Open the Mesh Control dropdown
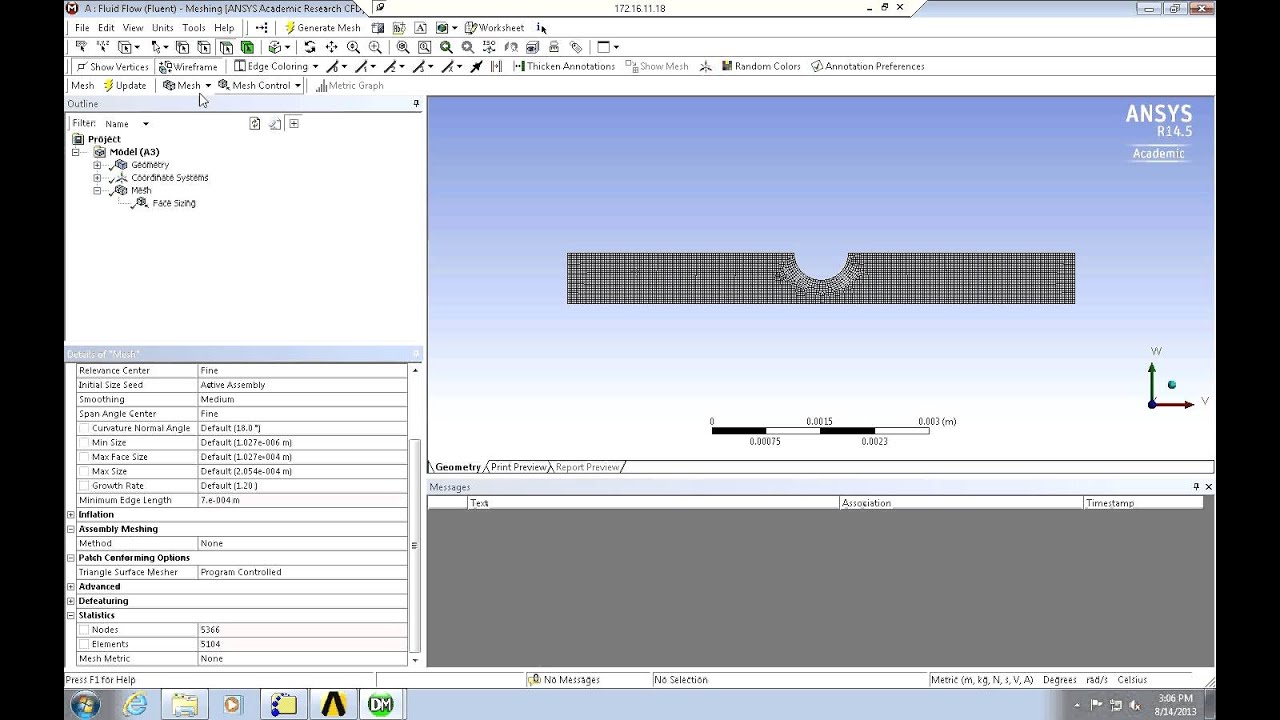Image resolution: width=1280 pixels, height=720 pixels. pos(259,85)
